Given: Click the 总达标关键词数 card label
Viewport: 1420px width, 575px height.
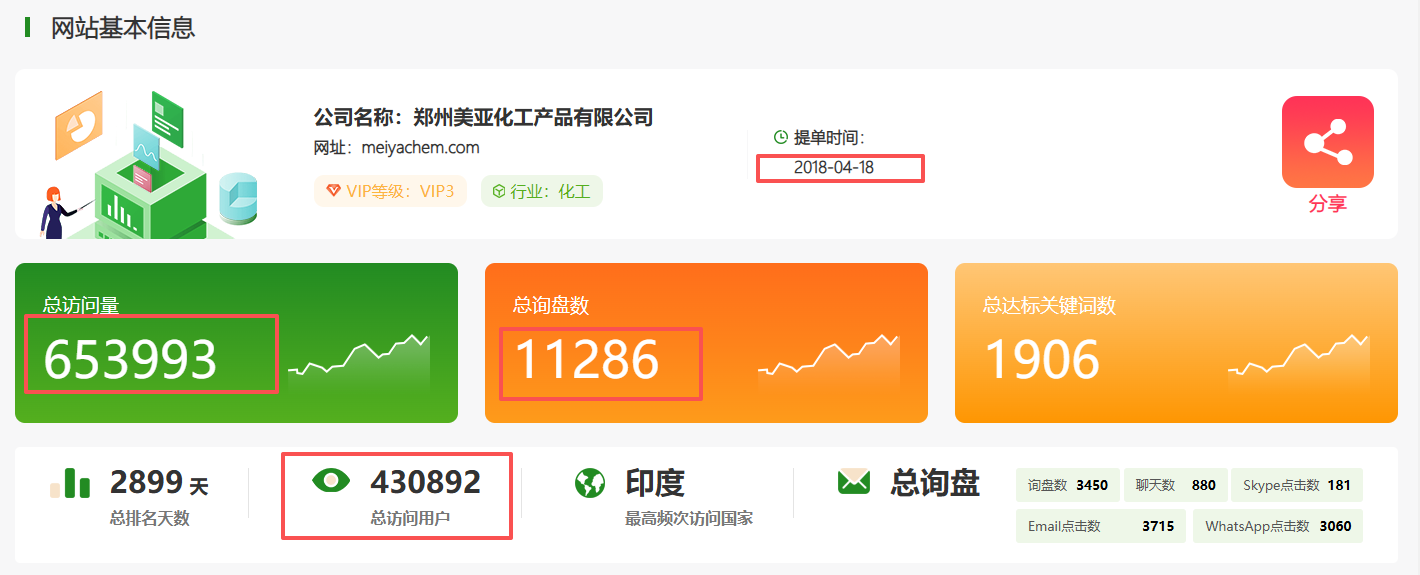Looking at the screenshot, I should pyautogui.click(x=1049, y=305).
